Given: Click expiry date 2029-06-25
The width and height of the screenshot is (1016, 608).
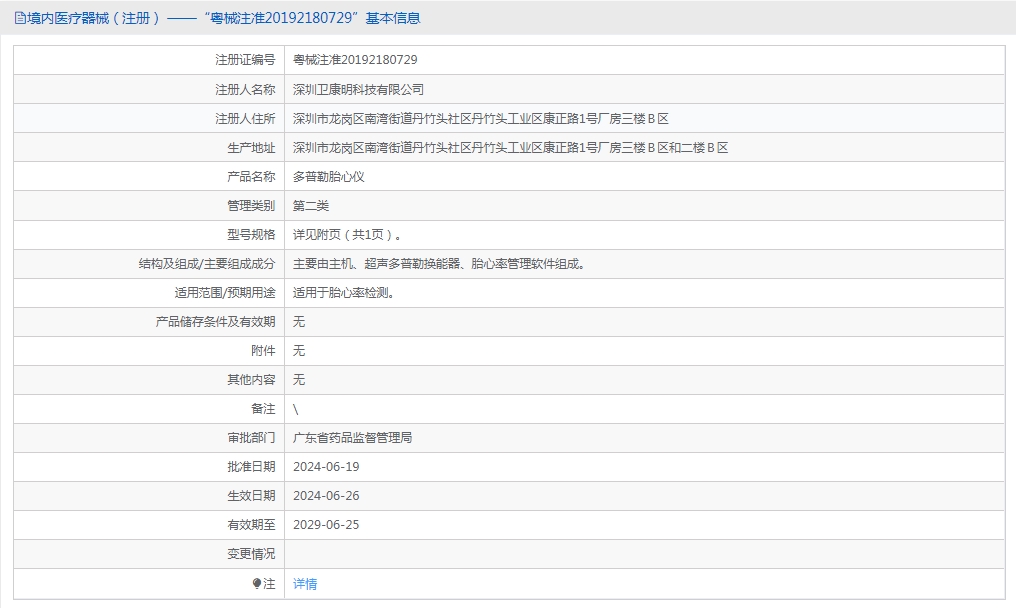Looking at the screenshot, I should point(326,524).
